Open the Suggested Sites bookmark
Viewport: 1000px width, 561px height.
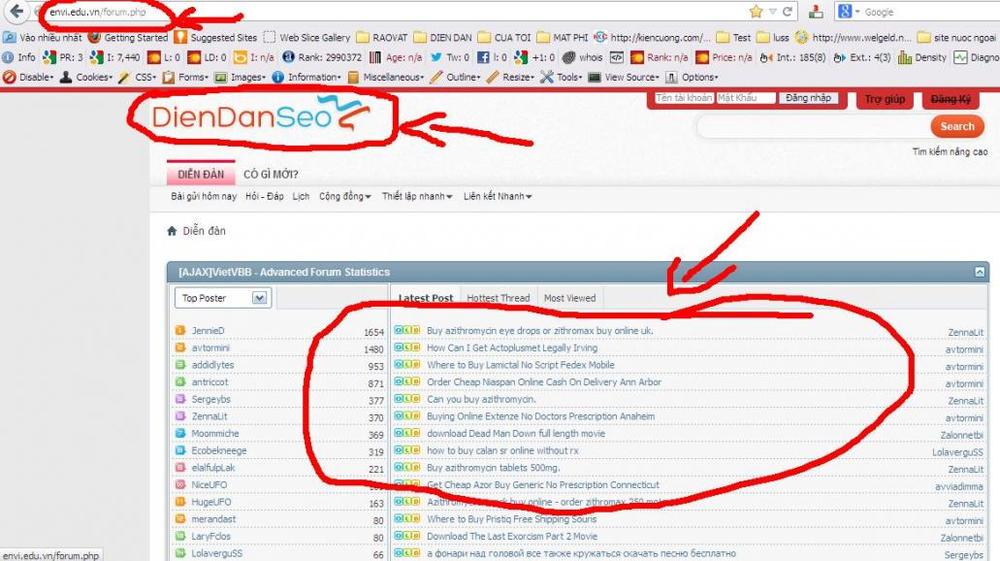(x=216, y=38)
